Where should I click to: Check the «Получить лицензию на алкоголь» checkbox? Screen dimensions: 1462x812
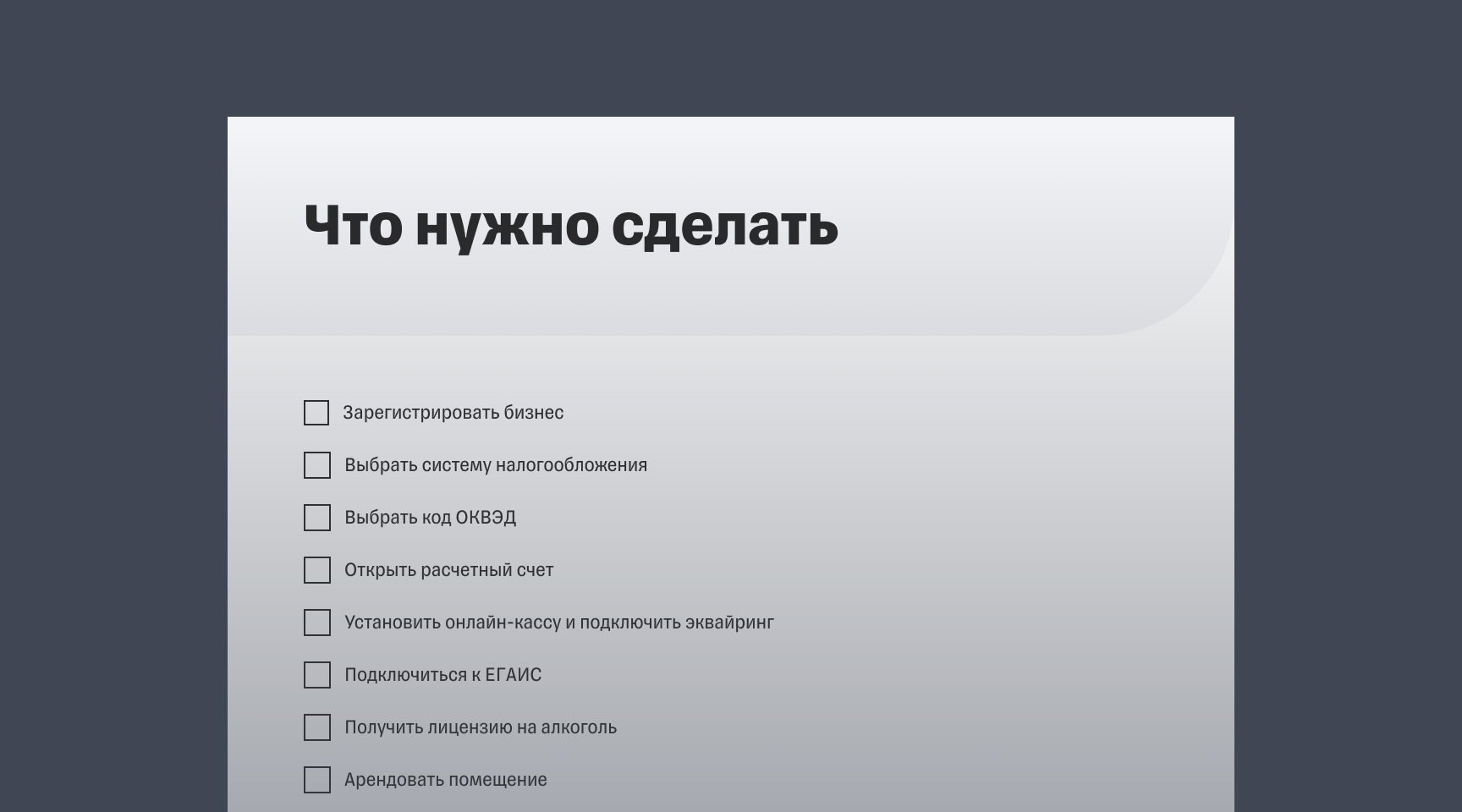pos(316,727)
